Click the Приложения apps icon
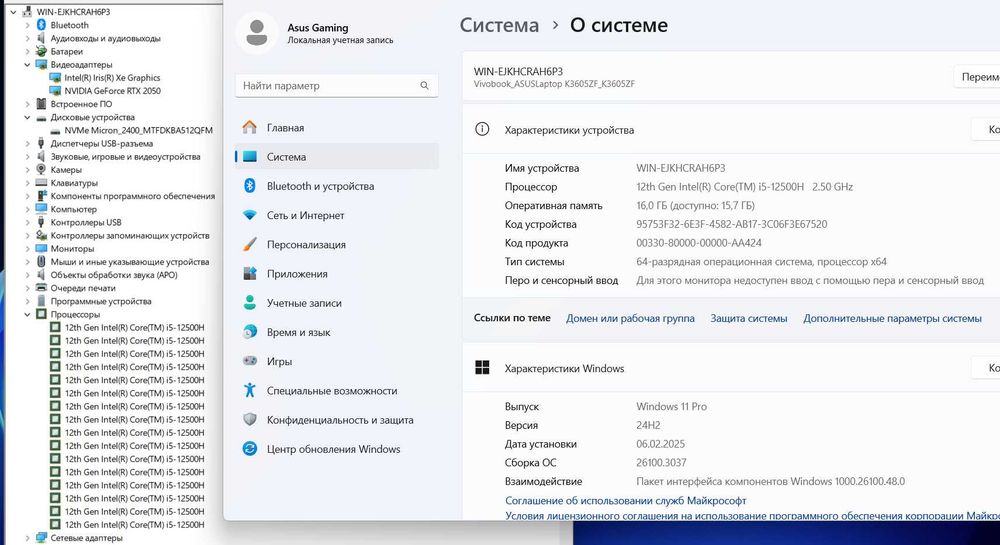 click(x=250, y=273)
